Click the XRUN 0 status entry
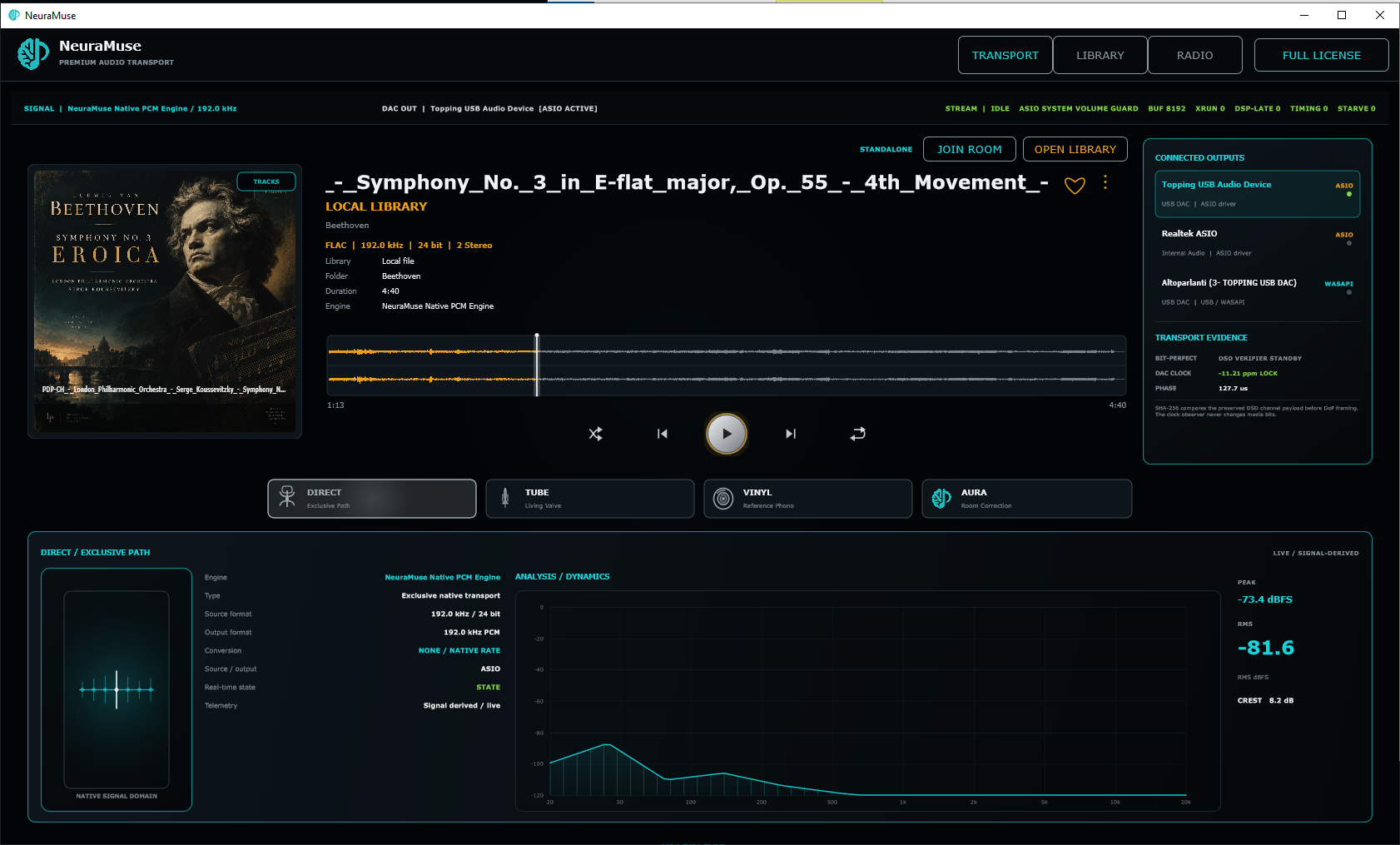Viewport: 1400px width, 845px height. [1210, 109]
